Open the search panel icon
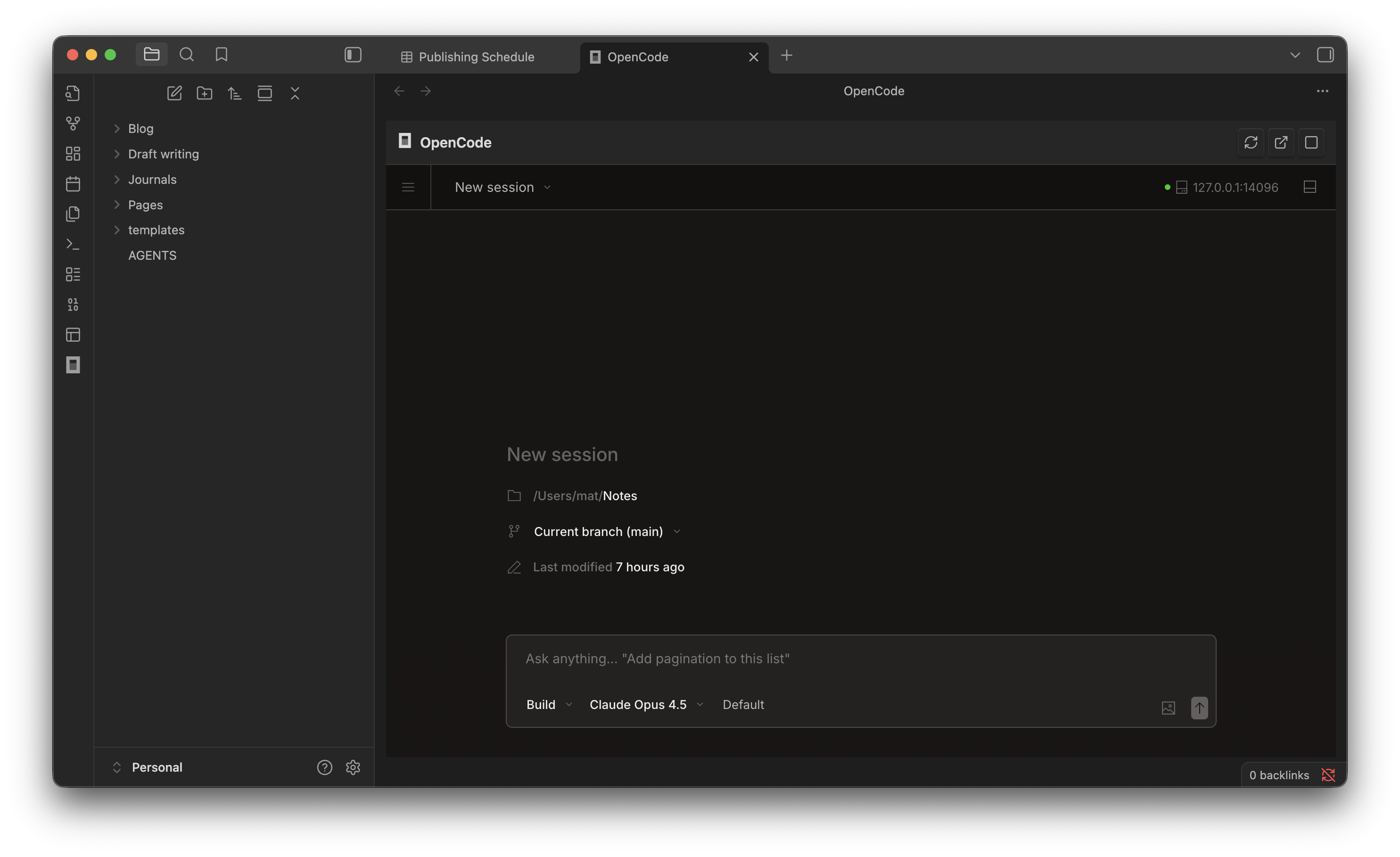1400x857 pixels. pyautogui.click(x=186, y=55)
